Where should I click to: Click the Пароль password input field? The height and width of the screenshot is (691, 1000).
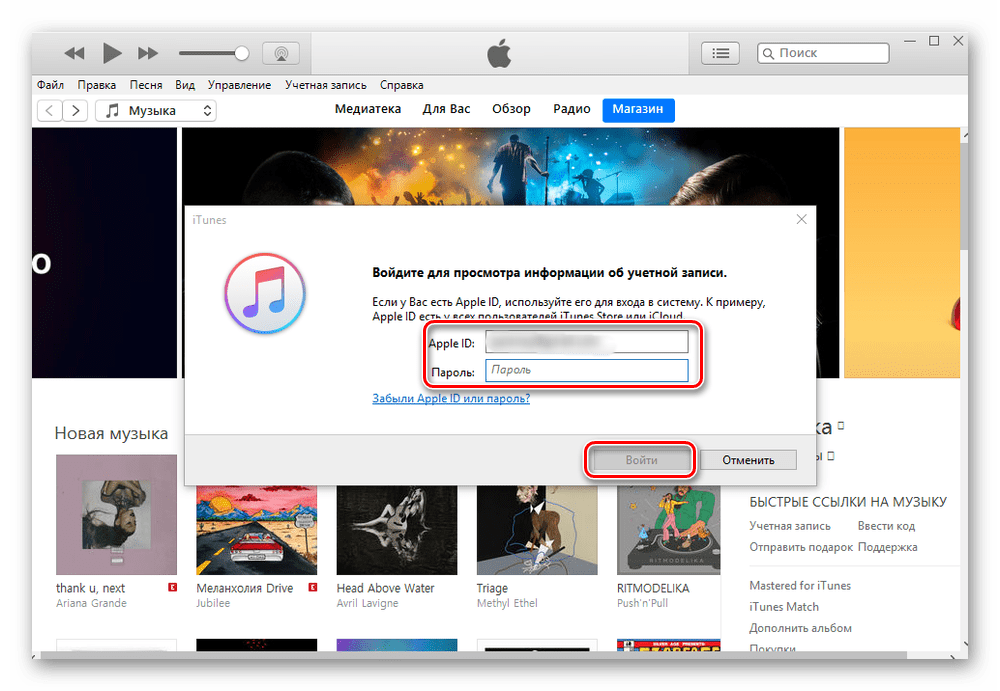click(x=587, y=371)
